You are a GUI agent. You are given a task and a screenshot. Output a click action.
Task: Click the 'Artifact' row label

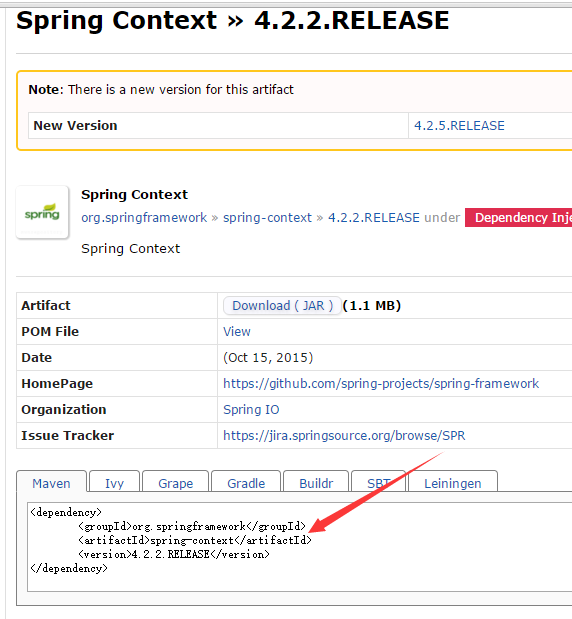tap(46, 306)
